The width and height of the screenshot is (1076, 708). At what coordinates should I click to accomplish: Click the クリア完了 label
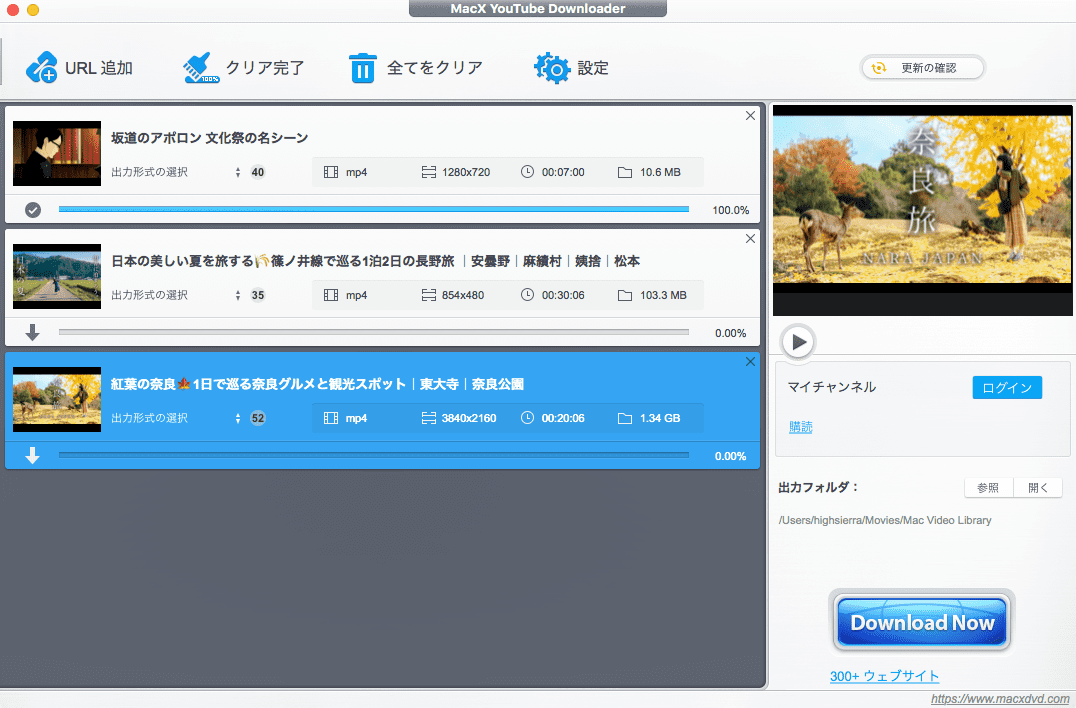pyautogui.click(x=265, y=68)
